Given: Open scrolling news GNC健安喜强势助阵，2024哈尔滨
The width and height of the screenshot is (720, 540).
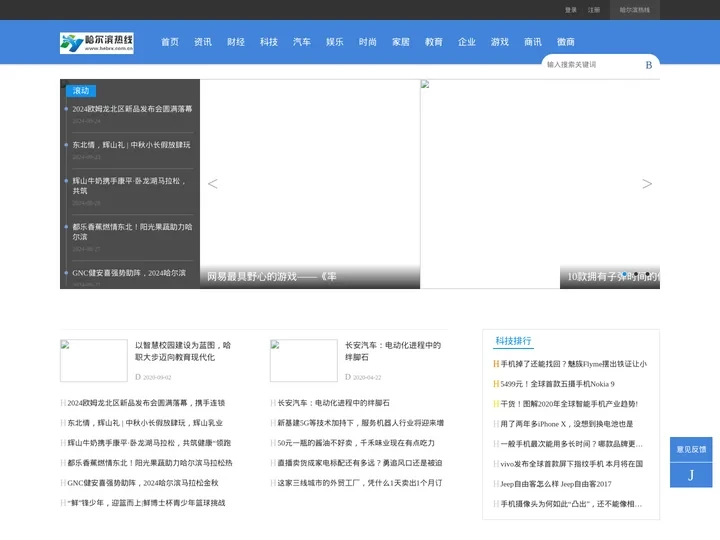Looking at the screenshot, I should coord(129,273).
